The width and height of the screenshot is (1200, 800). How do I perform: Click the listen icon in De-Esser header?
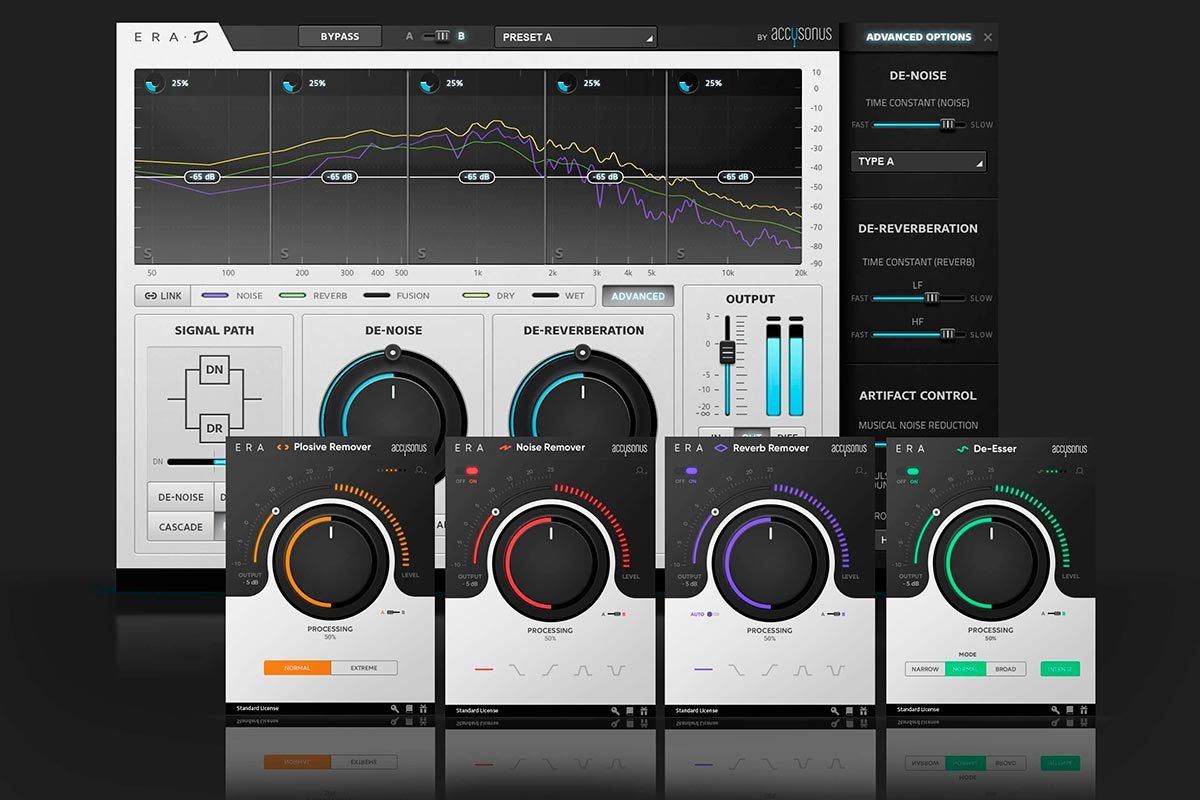[1079, 470]
